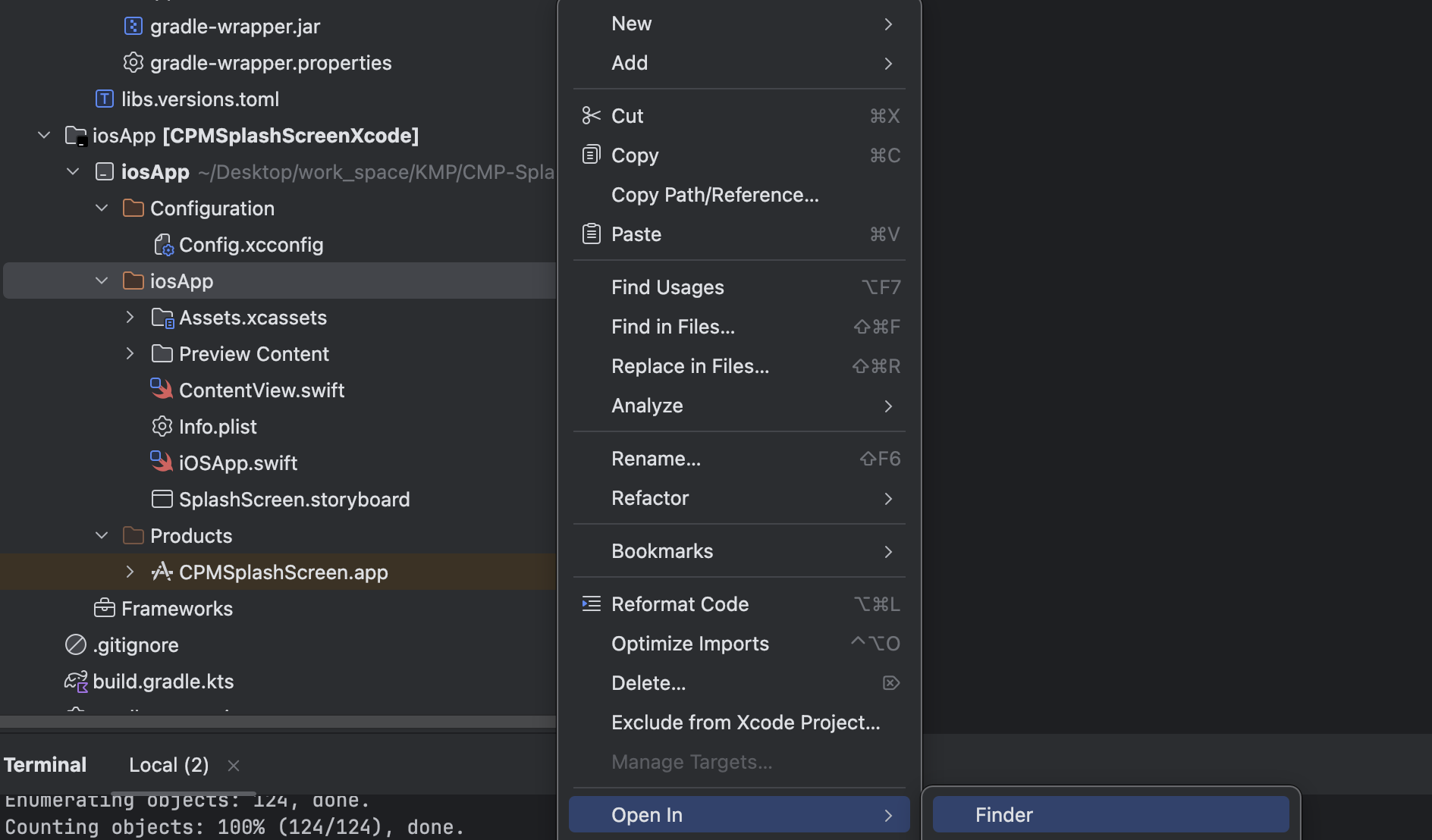Screen dimensions: 1432x840
Task: Click the Reformat Code icon
Action: 591,604
